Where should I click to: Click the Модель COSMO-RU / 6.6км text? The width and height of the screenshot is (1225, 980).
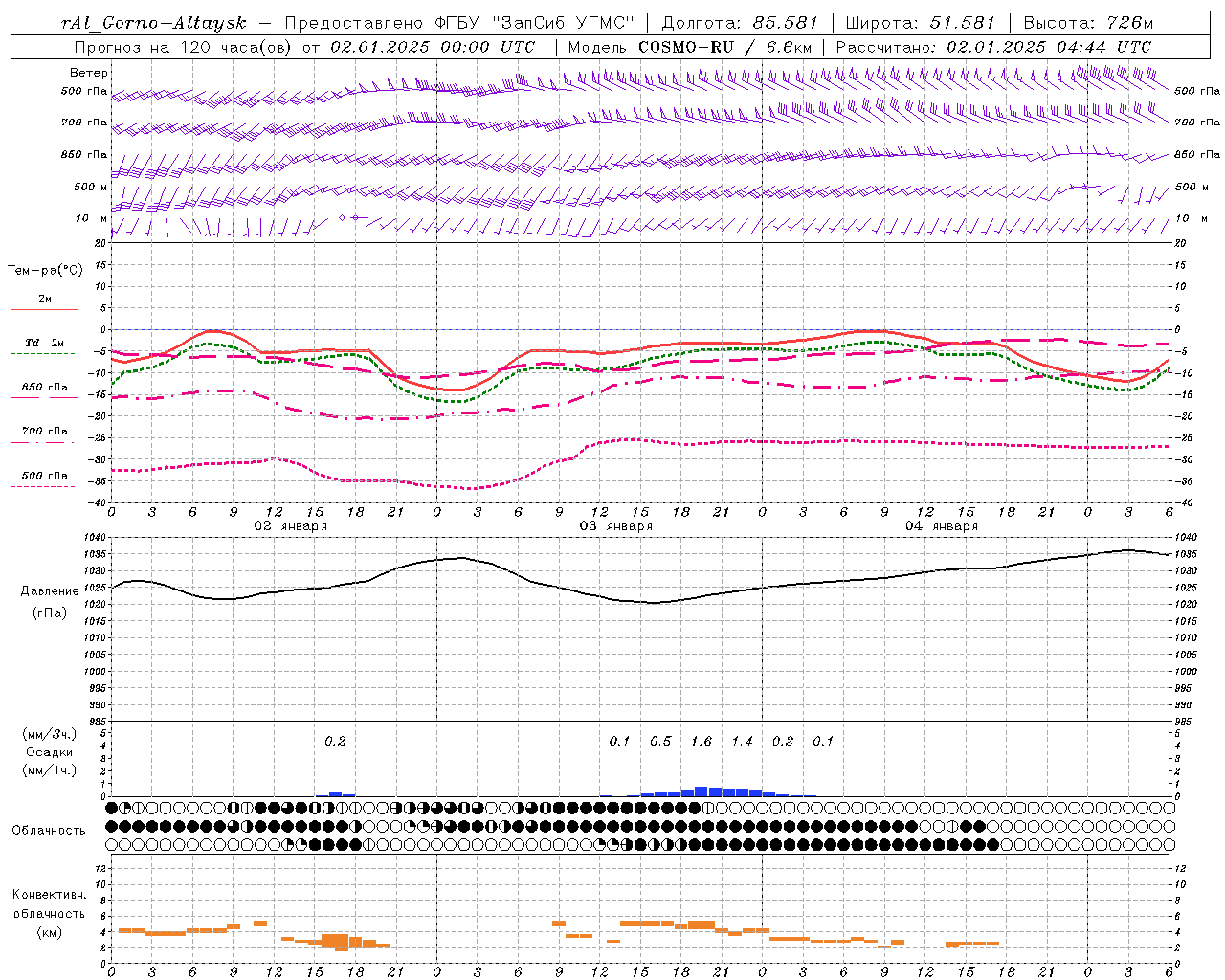[x=690, y=47]
